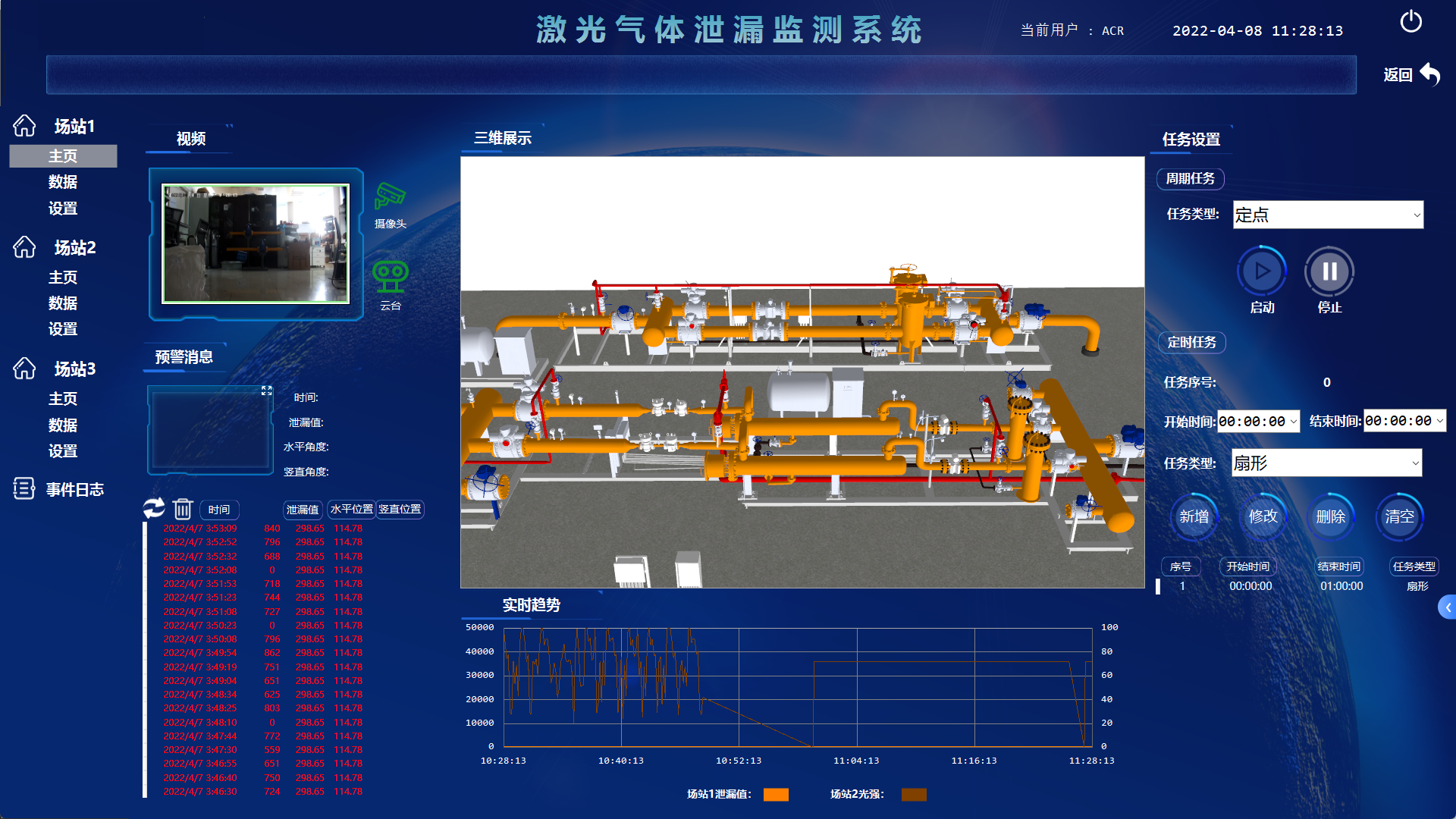
Task: Click the 场站2光强 brown legend swatch
Action: 914,794
